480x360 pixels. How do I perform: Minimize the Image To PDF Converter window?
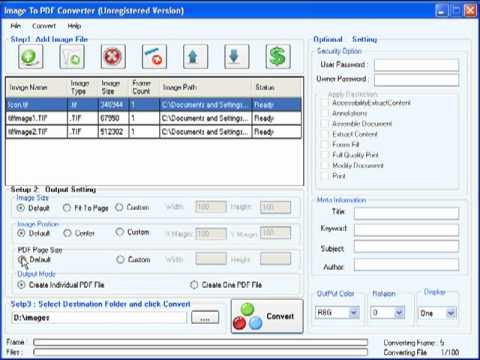pyautogui.click(x=441, y=11)
